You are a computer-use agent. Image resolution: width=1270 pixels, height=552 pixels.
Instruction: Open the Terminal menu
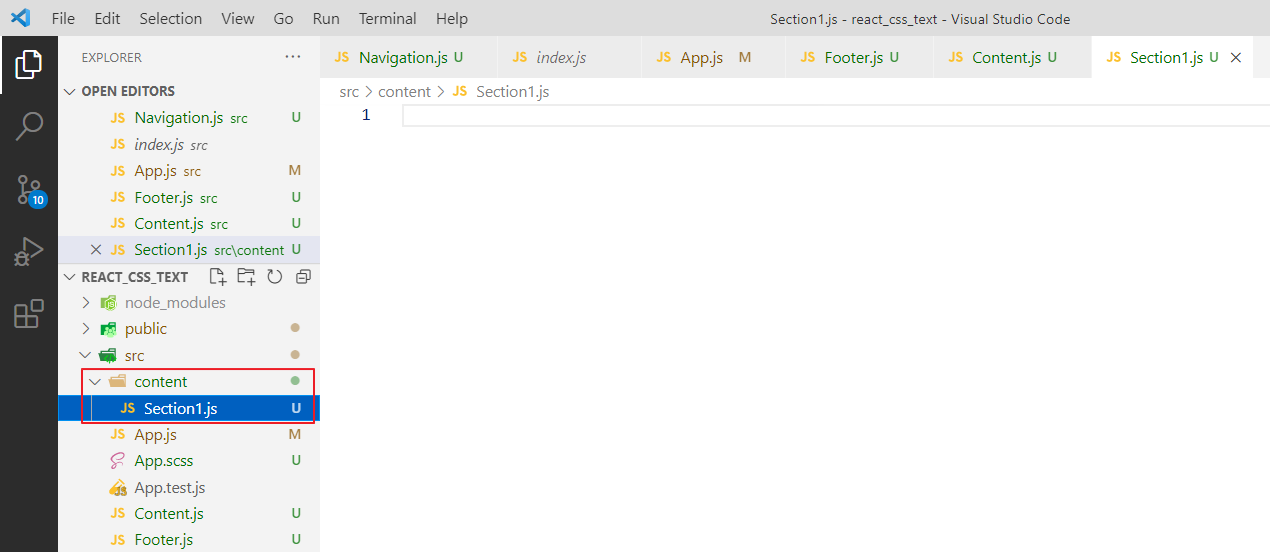tap(388, 18)
